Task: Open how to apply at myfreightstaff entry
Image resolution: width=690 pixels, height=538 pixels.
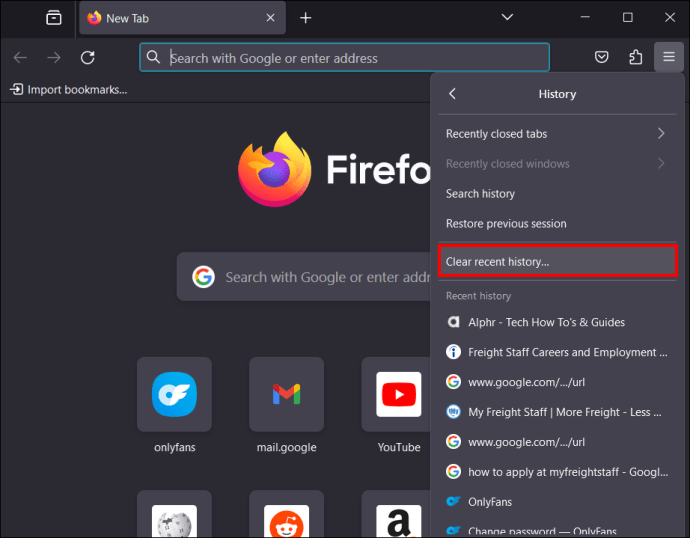Action: 557,472
